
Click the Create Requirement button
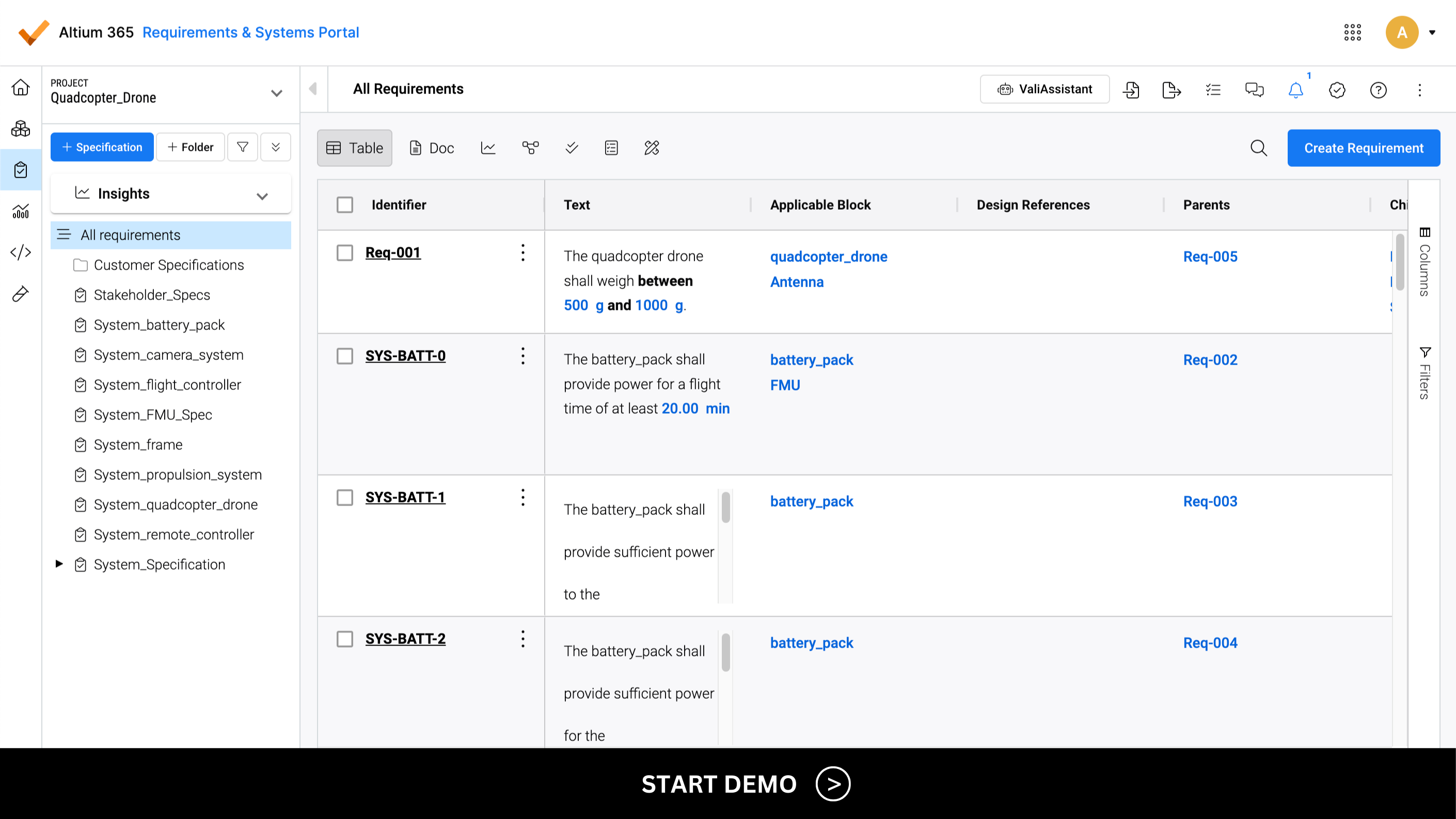tap(1363, 148)
